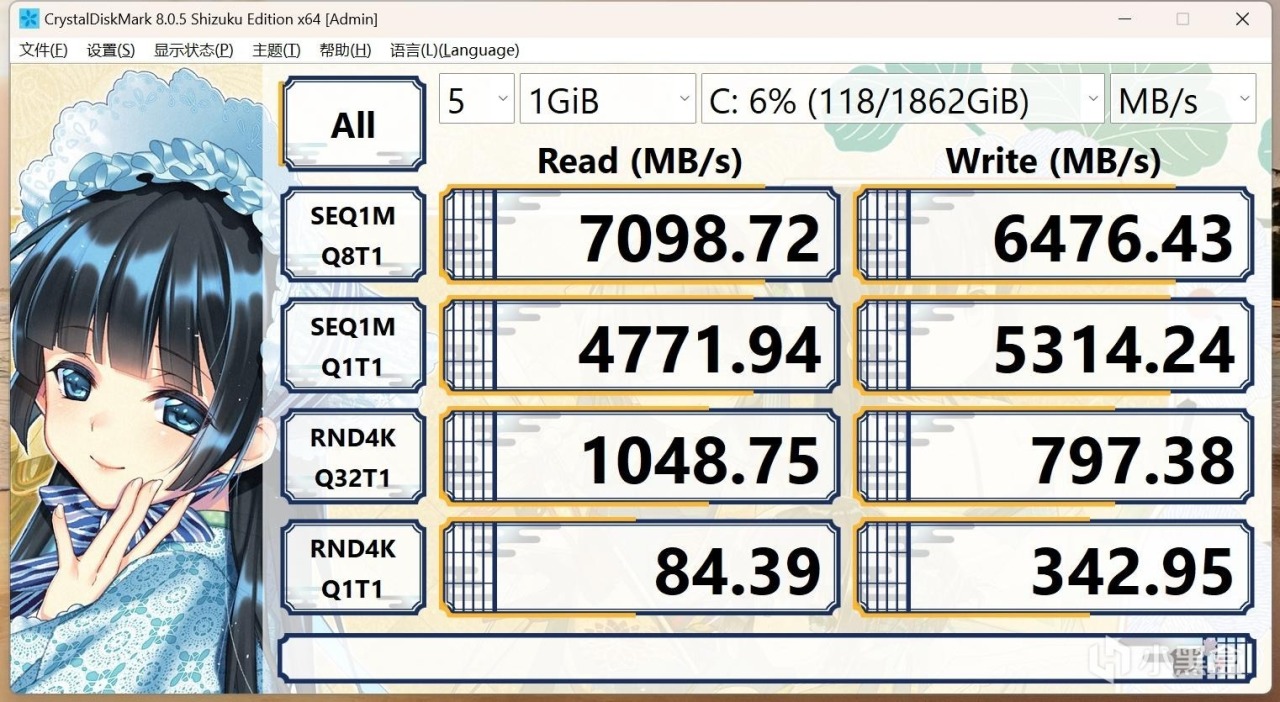Open the 文件(F) menu
1280x702 pixels.
click(43, 50)
